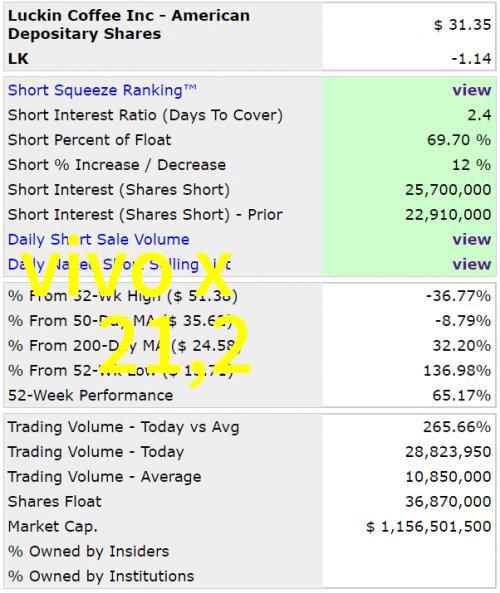Open the Daily Naked Short Selling link
Screen dimensions: 500x593
coord(120,264)
